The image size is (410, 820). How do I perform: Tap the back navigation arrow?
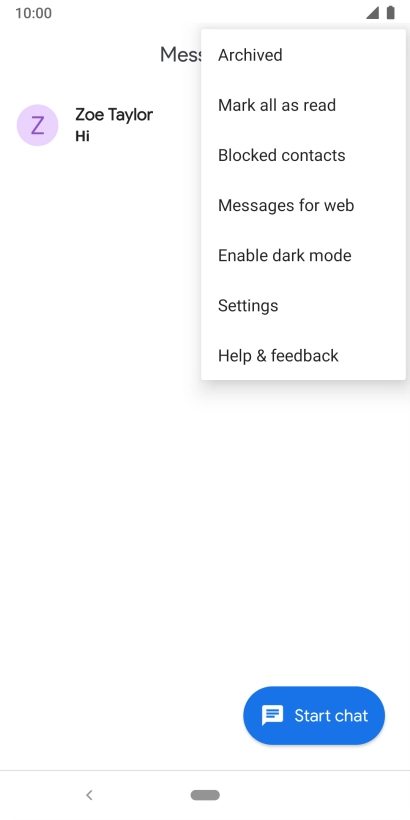point(89,795)
